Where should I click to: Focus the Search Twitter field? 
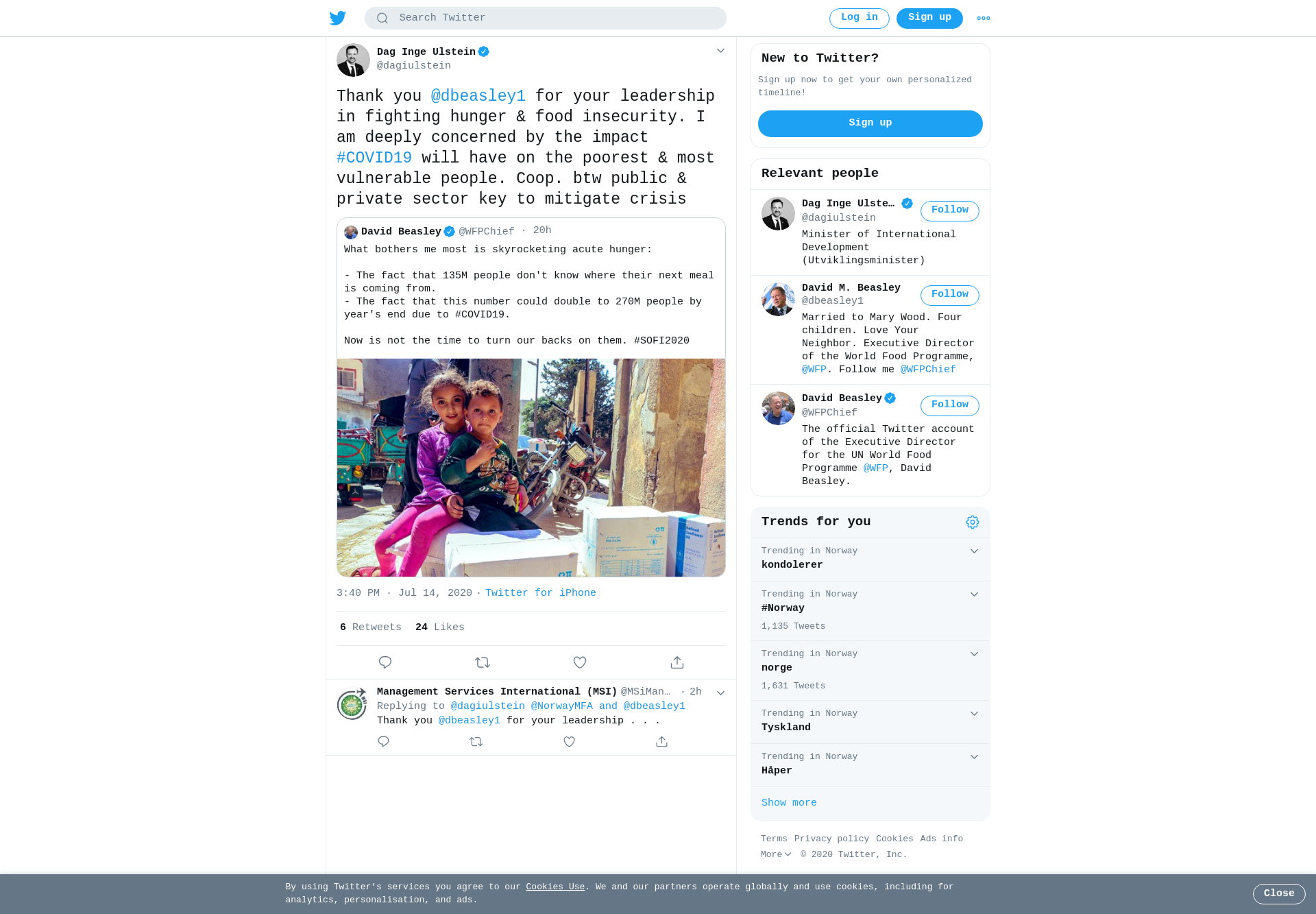pyautogui.click(x=546, y=18)
